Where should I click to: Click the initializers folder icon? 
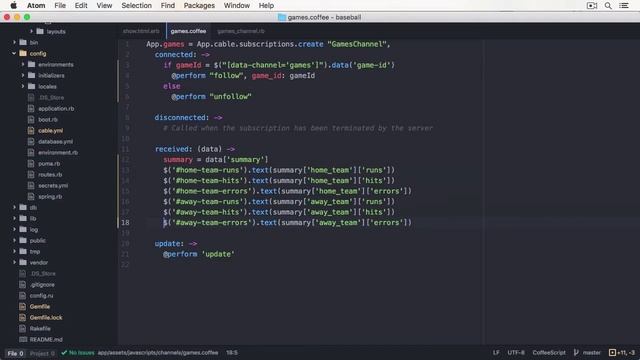coord(31,75)
